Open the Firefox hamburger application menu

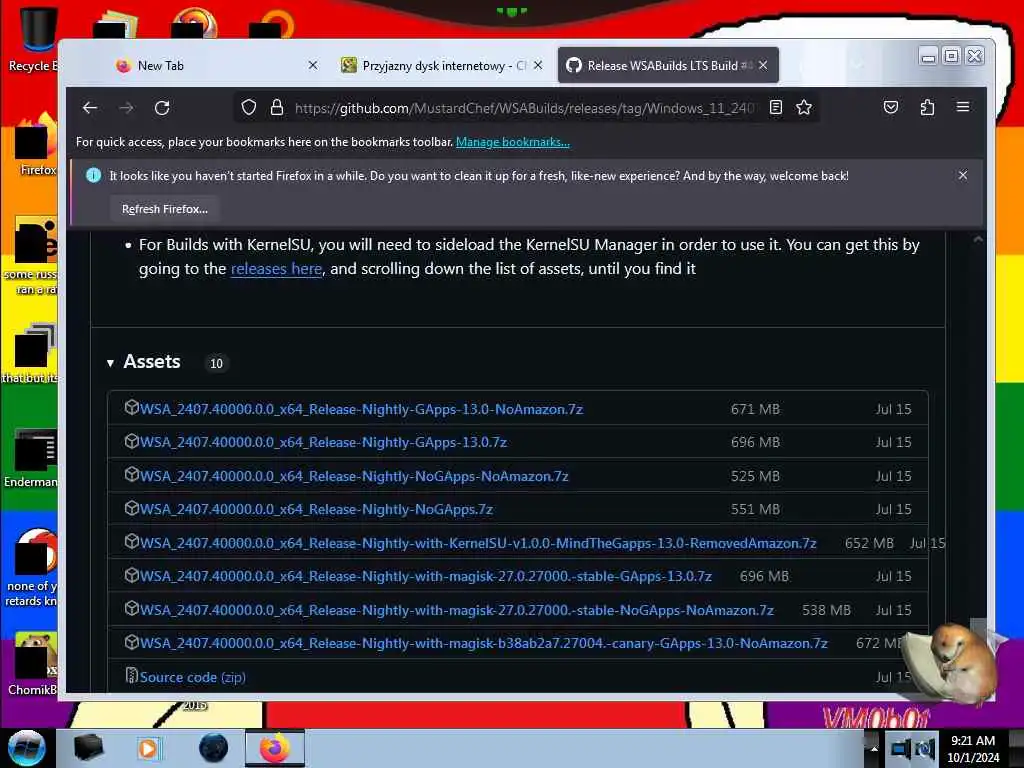point(963,108)
